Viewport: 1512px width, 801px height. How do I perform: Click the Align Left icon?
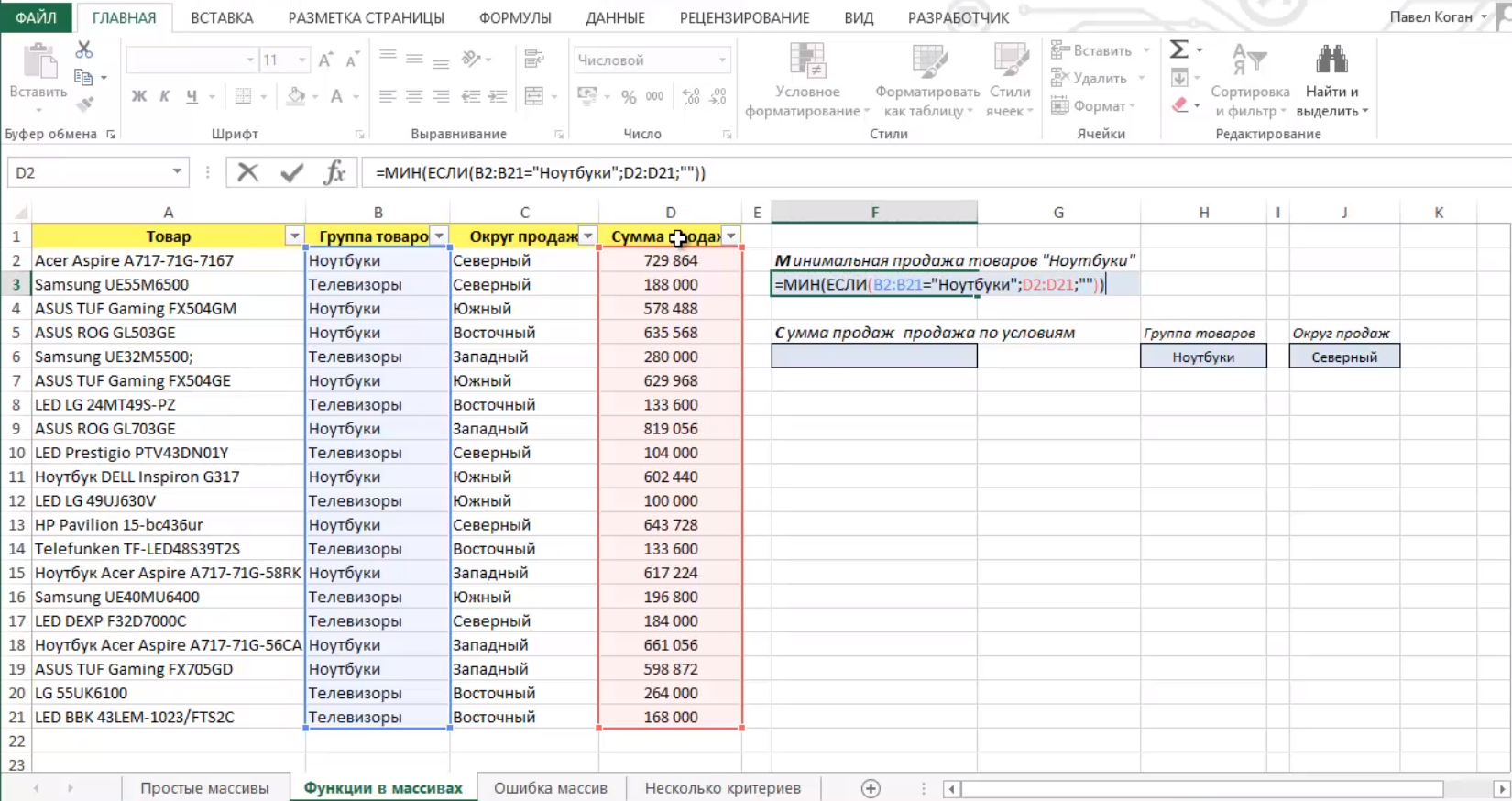point(388,96)
